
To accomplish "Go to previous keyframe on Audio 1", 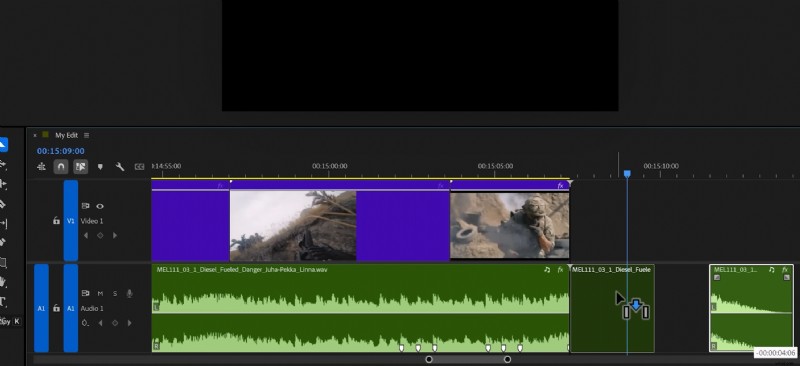I will (100, 323).
